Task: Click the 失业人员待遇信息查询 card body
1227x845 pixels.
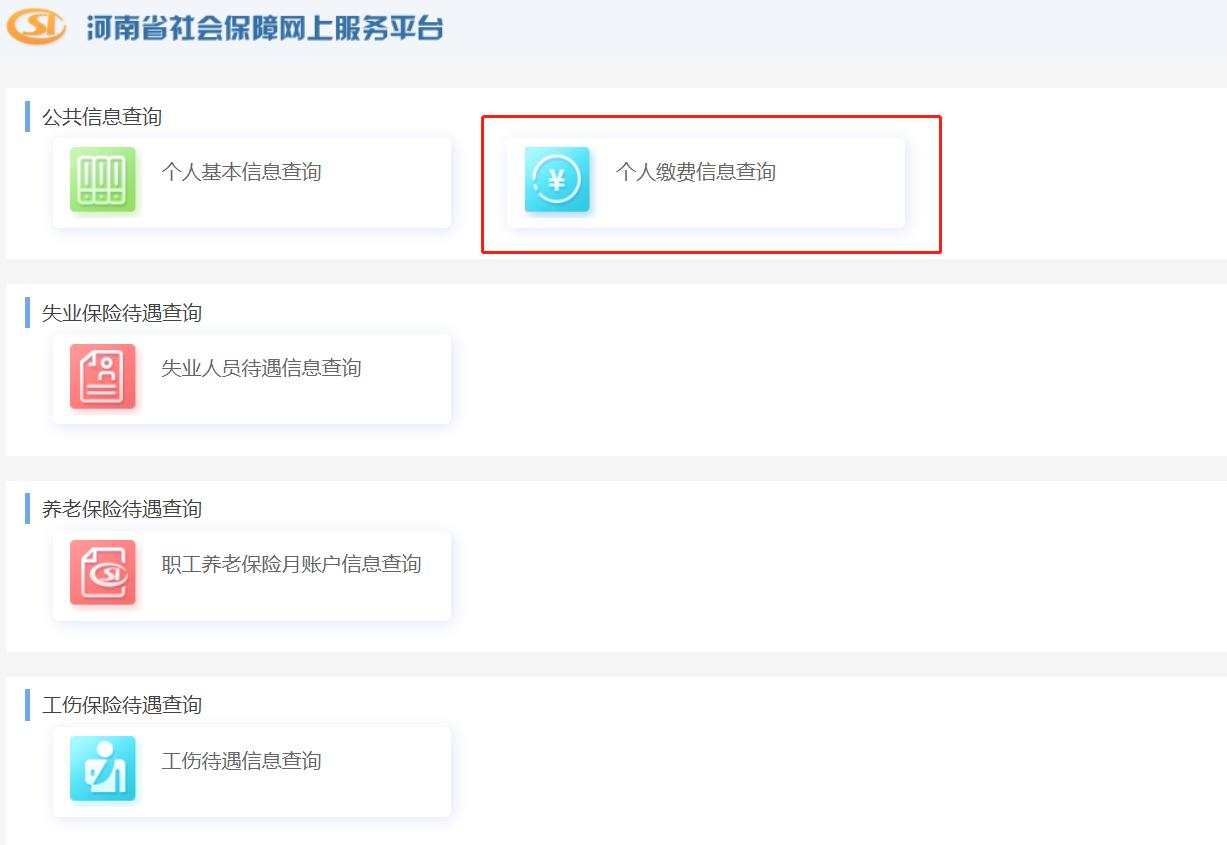Action: (x=250, y=378)
